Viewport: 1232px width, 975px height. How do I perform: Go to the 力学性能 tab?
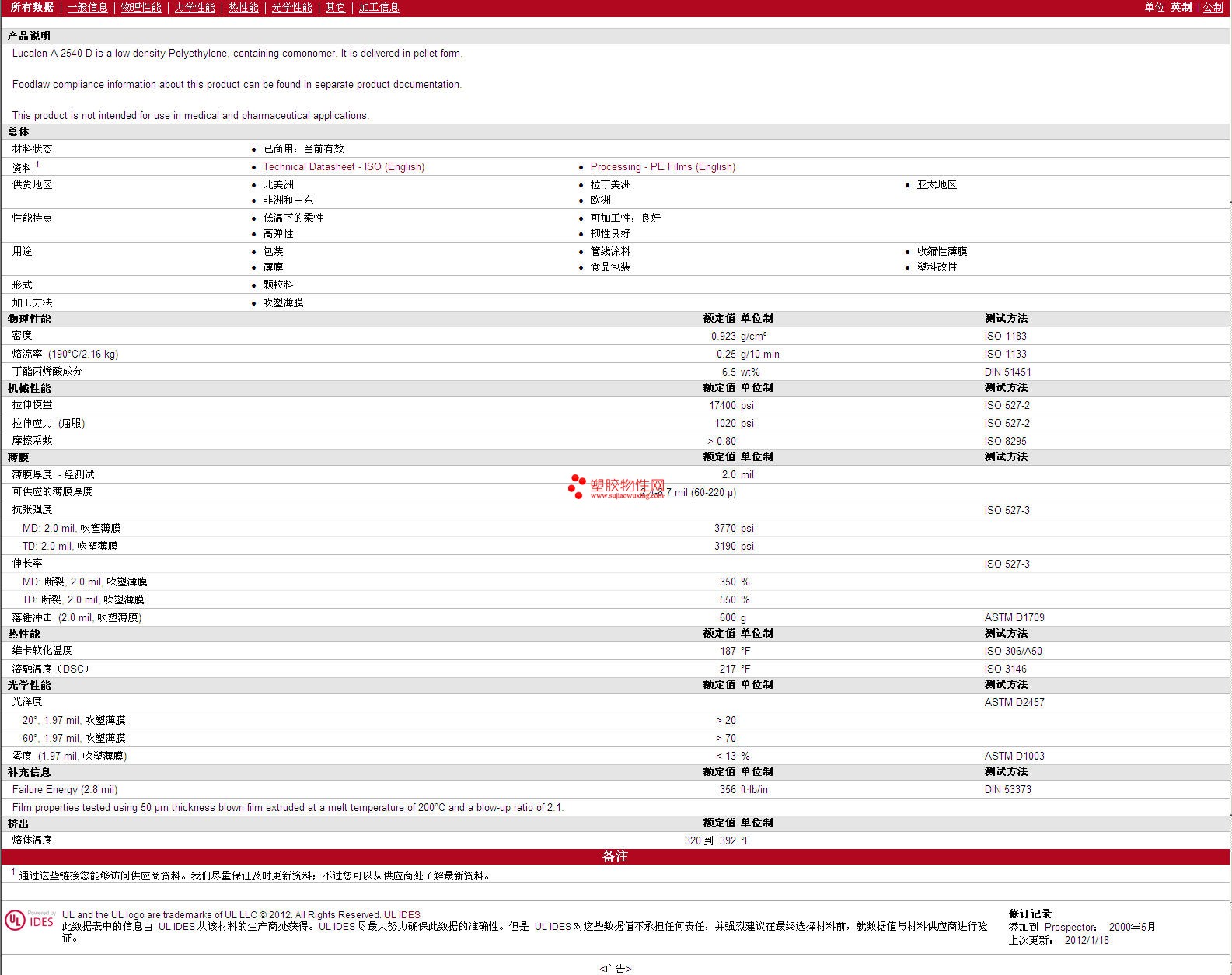(x=194, y=7)
